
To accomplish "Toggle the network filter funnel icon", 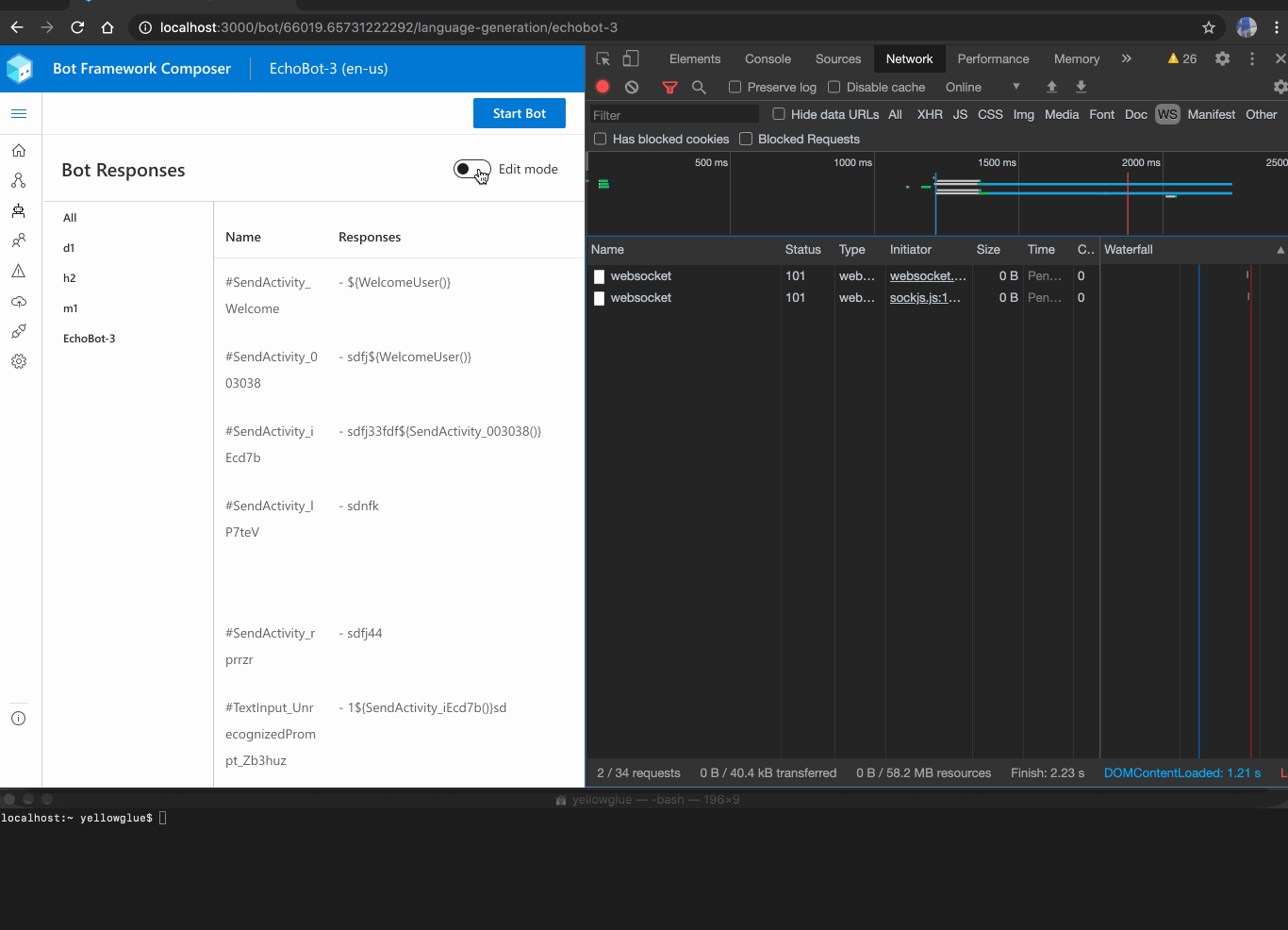I will pos(669,87).
